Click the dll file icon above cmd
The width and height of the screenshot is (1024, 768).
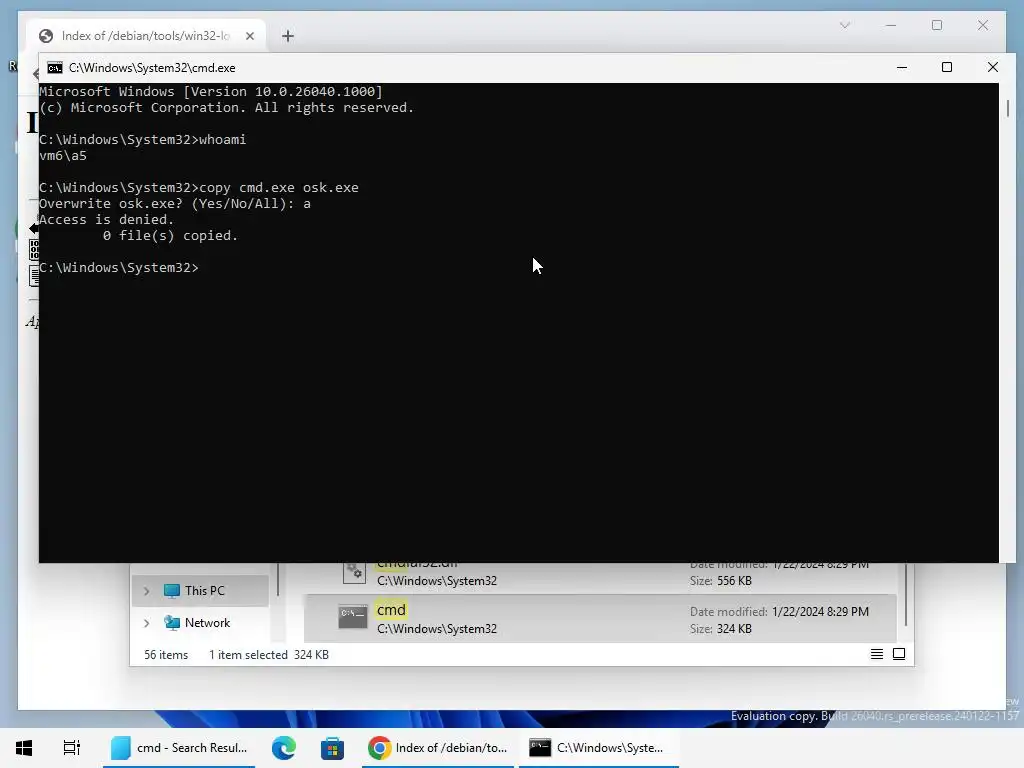(354, 573)
